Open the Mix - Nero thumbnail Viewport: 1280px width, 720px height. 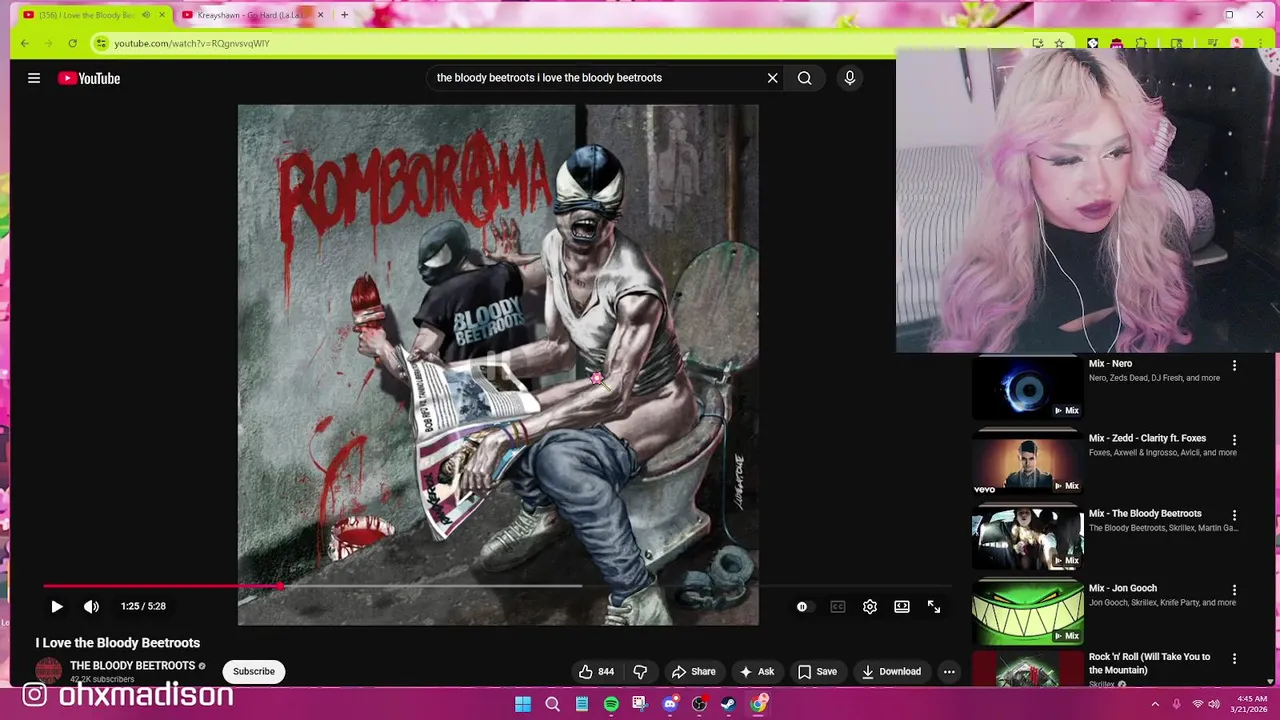click(x=1027, y=388)
